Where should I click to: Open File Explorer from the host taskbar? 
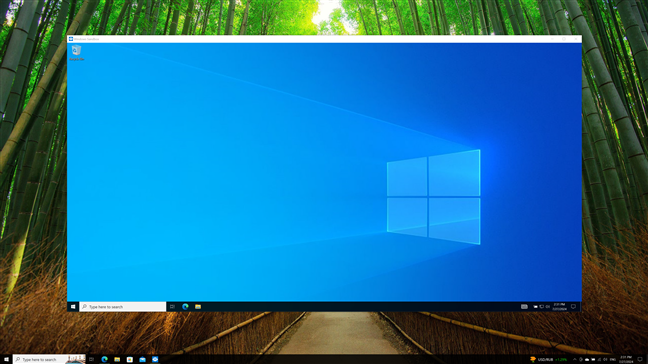(117, 359)
